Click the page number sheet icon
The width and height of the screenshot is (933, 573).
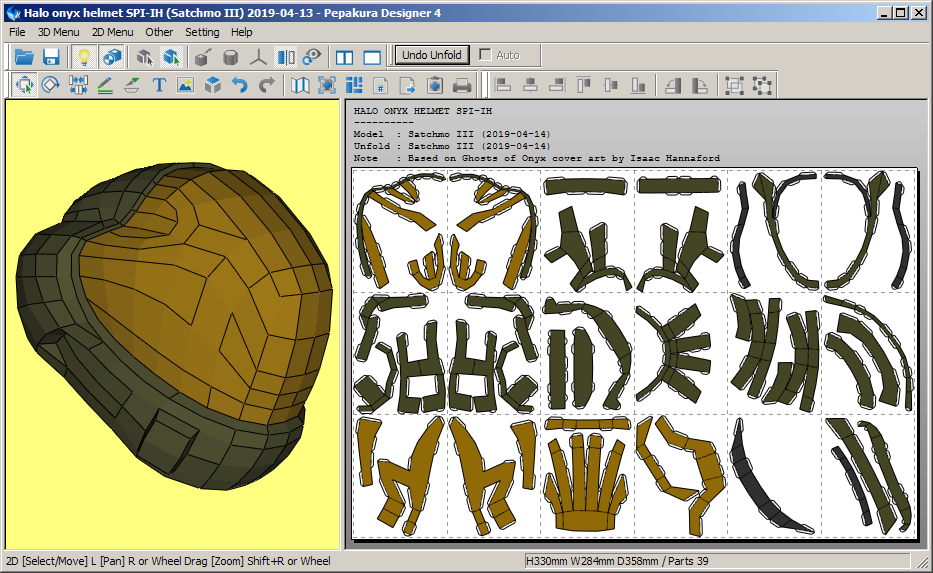tap(381, 85)
